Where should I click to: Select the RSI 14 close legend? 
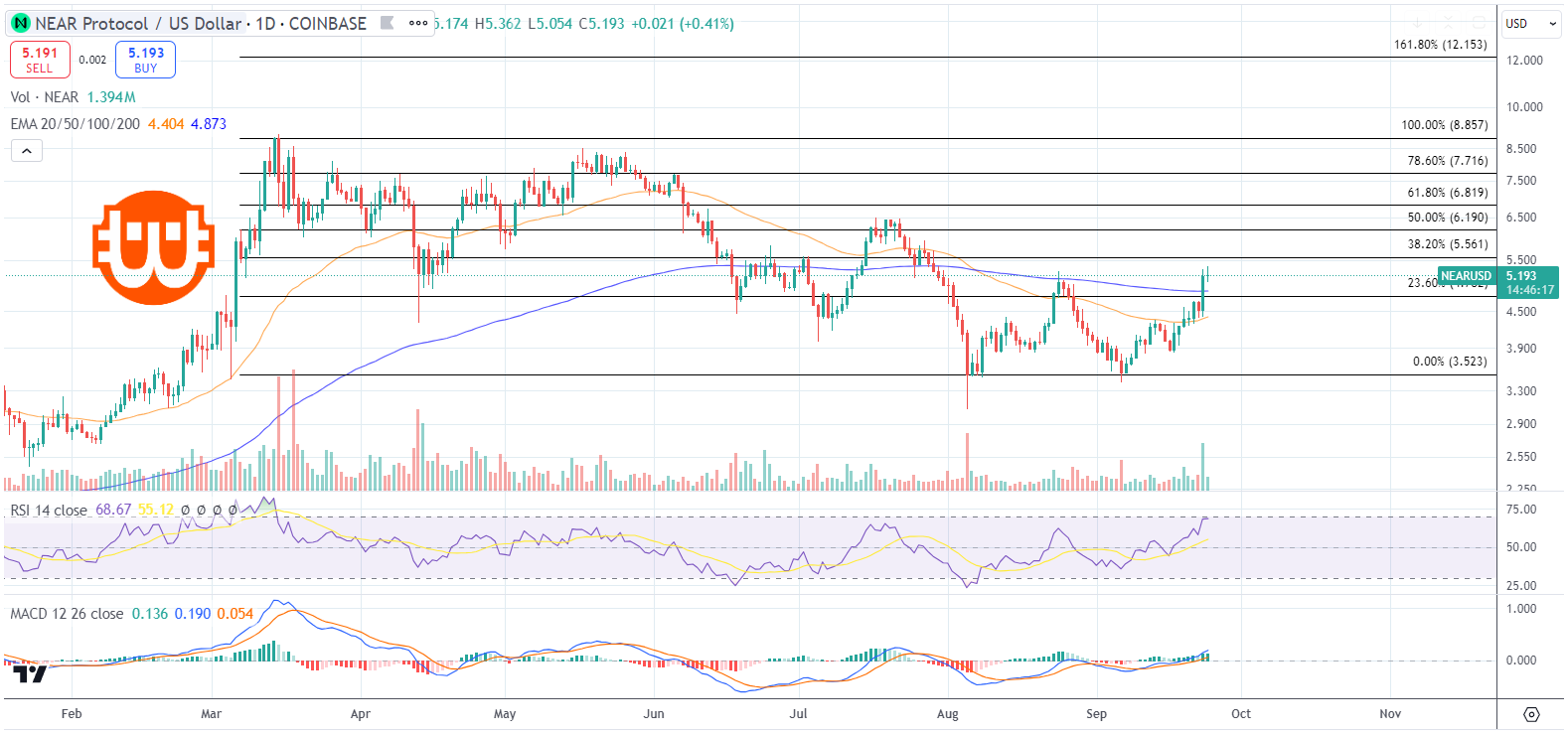tap(49, 510)
